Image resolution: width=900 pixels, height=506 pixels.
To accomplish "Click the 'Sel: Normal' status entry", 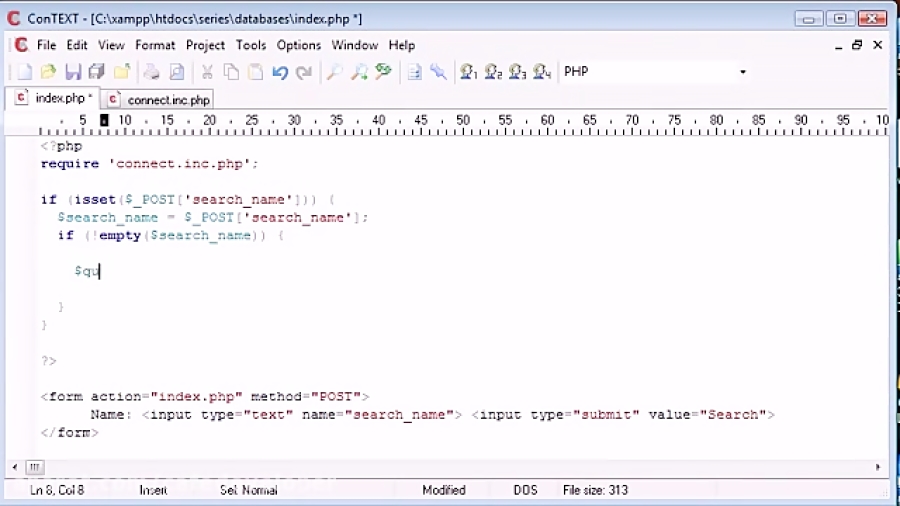I will 249,490.
